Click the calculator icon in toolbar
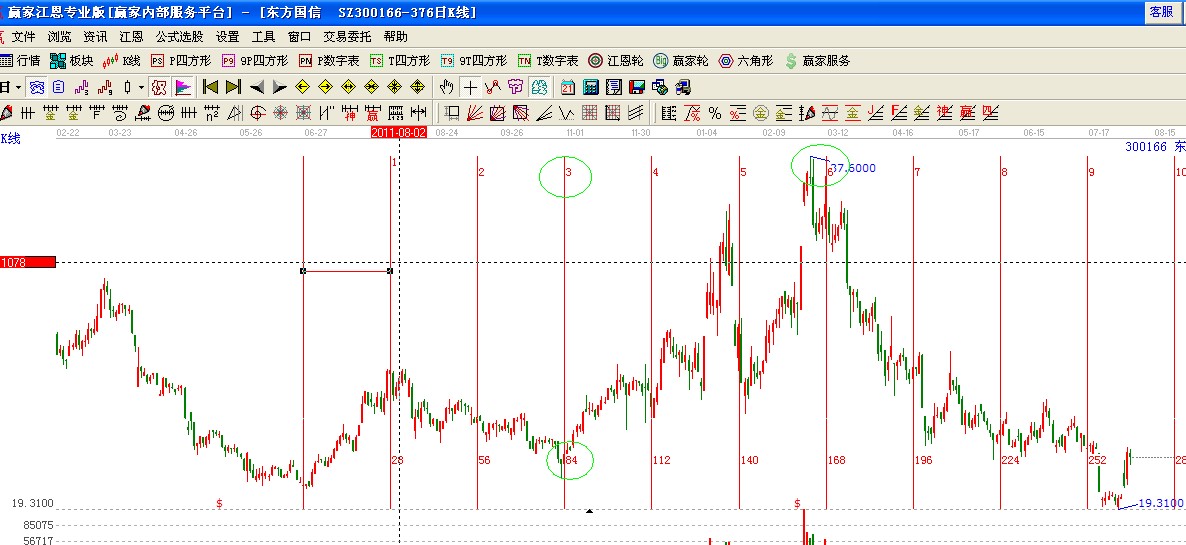1186x545 pixels. tap(591, 87)
